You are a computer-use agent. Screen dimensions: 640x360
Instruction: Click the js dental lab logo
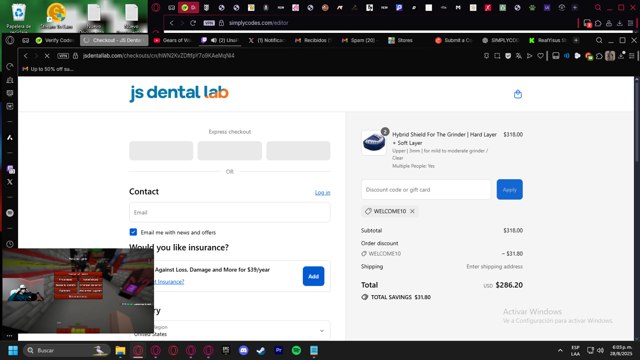point(179,93)
